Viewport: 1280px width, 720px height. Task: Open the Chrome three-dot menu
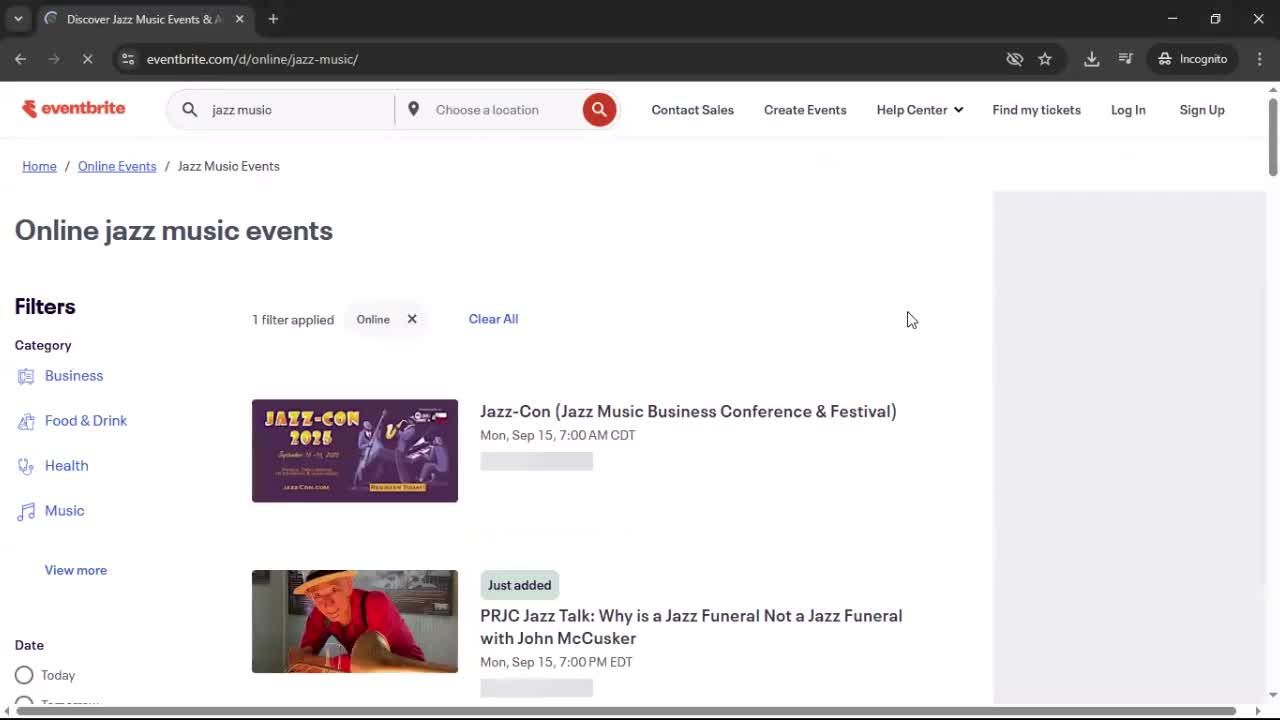[x=1260, y=59]
